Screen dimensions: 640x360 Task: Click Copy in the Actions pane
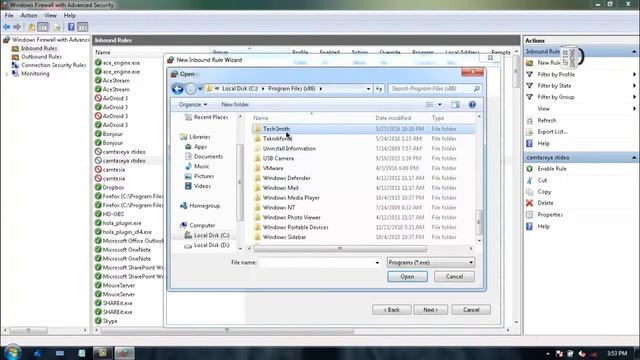coord(544,191)
